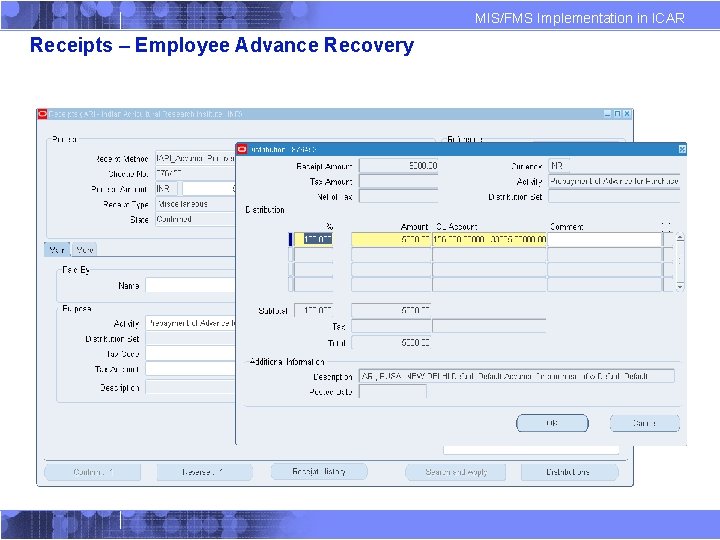Click the Posted Date field
720x540 pixels.
[x=393, y=392]
